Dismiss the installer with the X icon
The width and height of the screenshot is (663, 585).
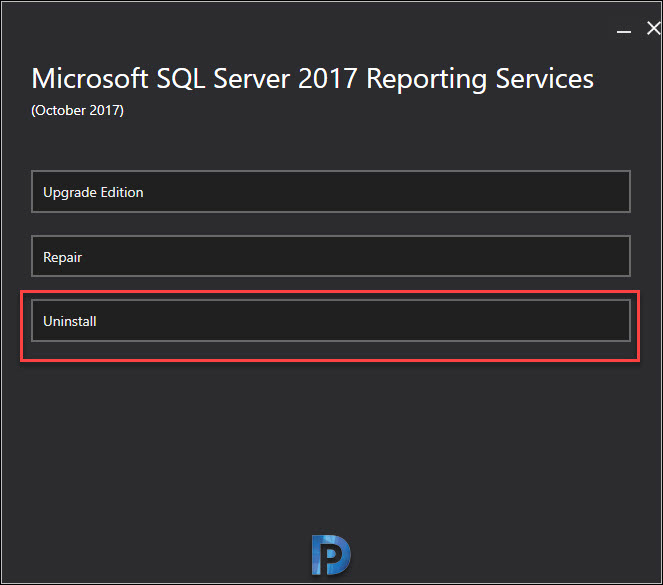(654, 28)
